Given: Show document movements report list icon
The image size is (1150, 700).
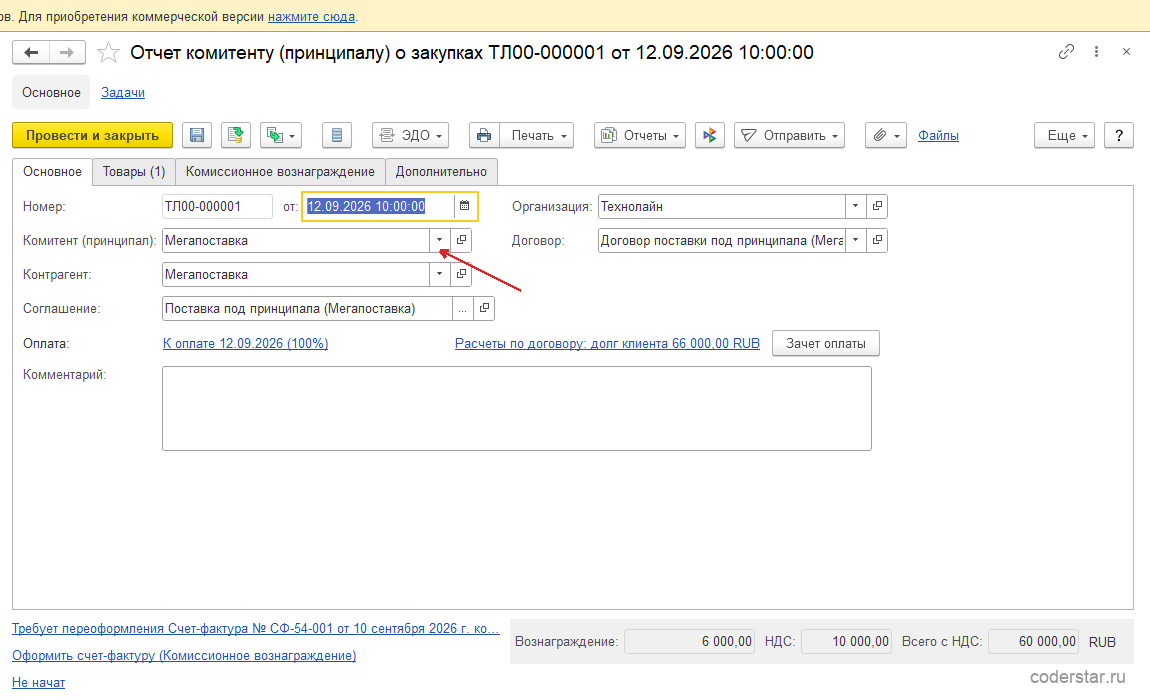Looking at the screenshot, I should tap(337, 135).
